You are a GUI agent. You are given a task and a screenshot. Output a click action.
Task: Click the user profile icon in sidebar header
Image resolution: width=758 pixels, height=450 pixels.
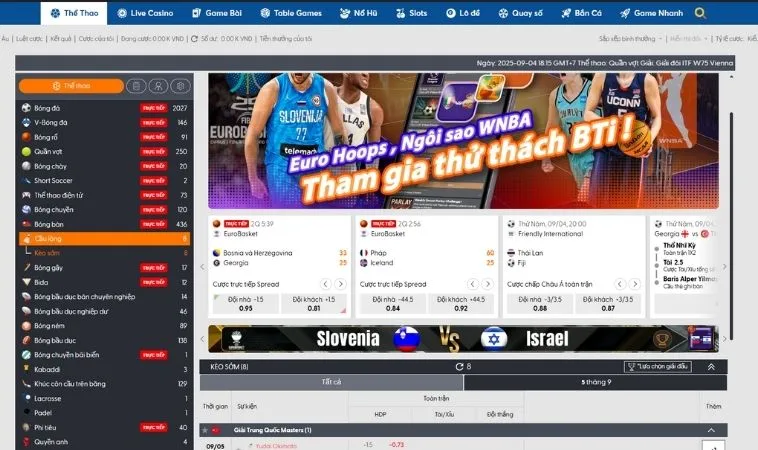tap(159, 86)
